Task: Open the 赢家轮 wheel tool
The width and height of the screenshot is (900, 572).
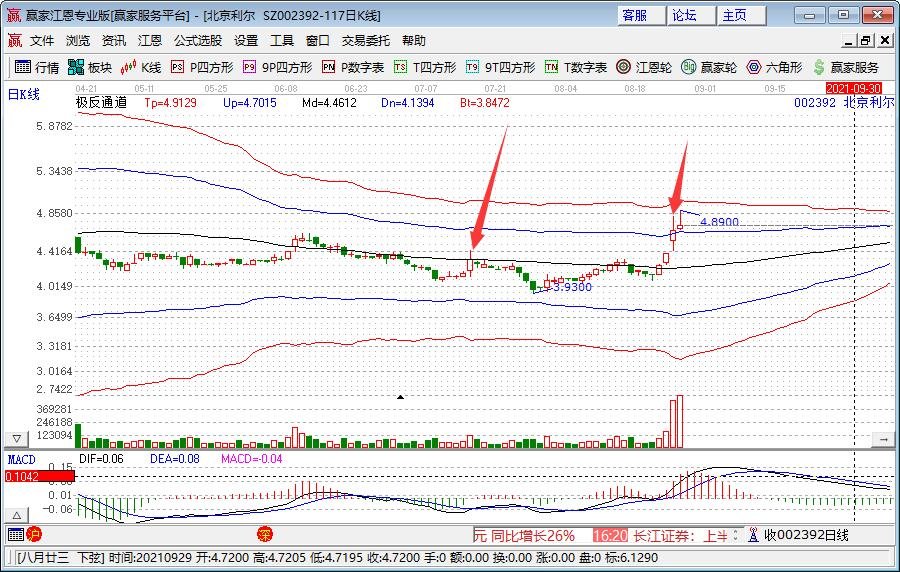Action: [x=709, y=68]
